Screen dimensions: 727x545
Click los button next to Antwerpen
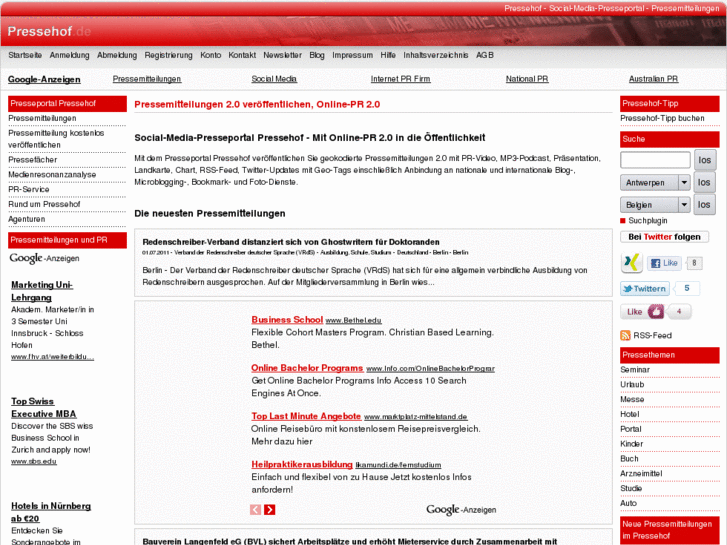pos(705,182)
